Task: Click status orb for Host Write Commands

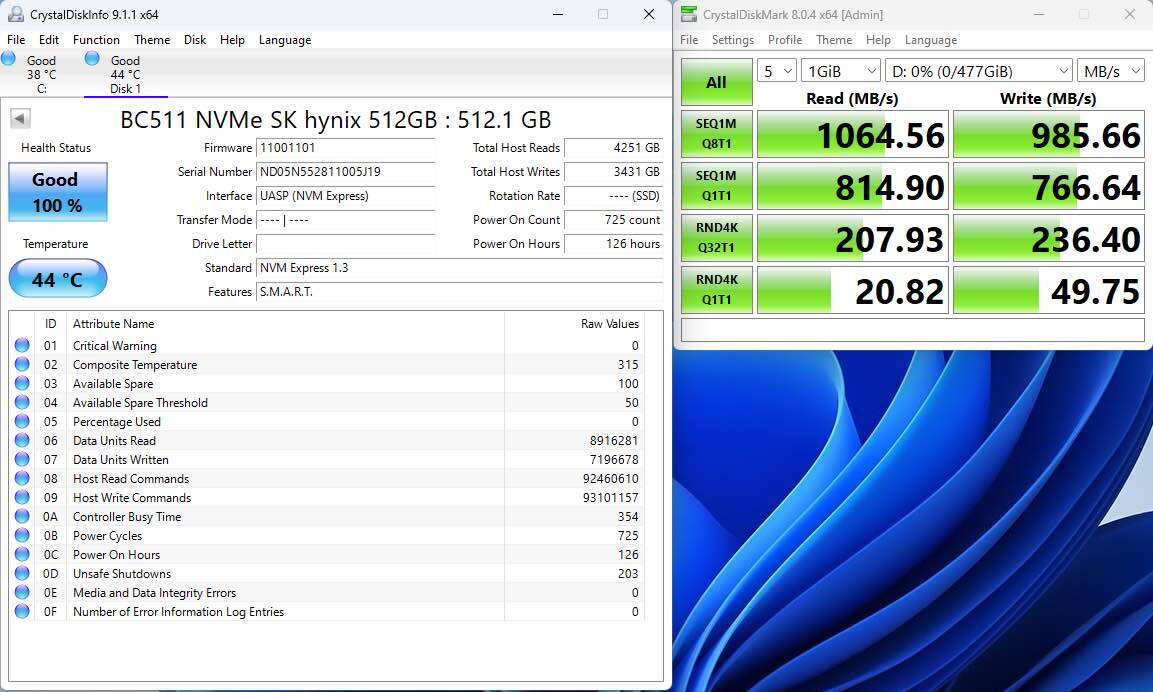Action: (22, 497)
